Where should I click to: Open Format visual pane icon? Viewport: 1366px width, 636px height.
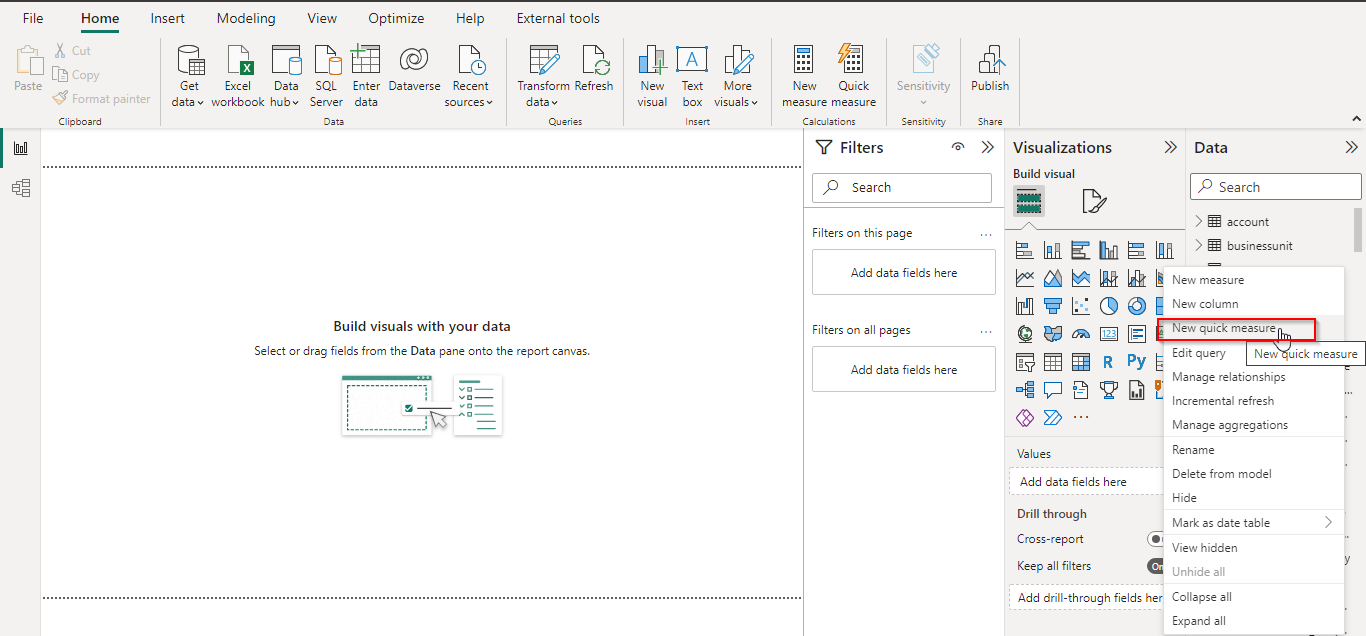(1094, 202)
